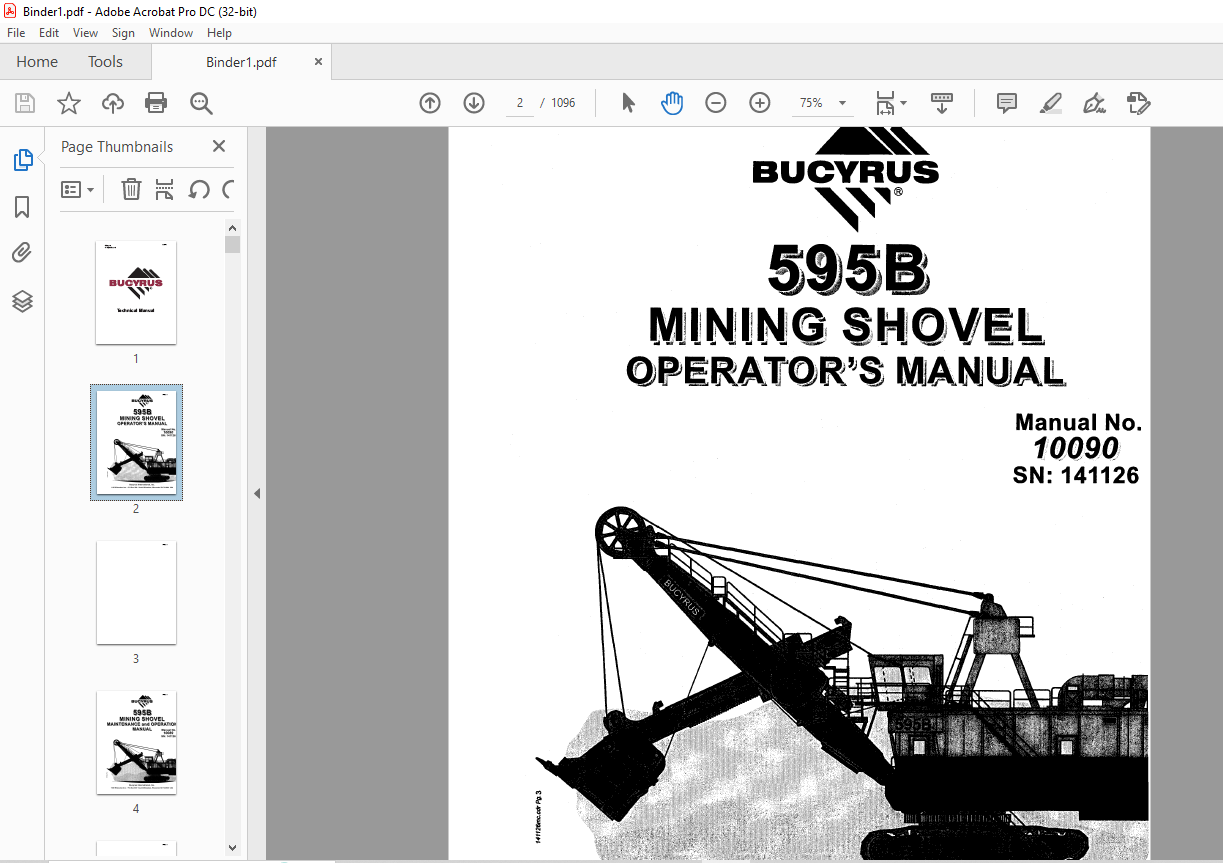The height and width of the screenshot is (863, 1223).
Task: Click the Save file icon
Action: coord(25,103)
